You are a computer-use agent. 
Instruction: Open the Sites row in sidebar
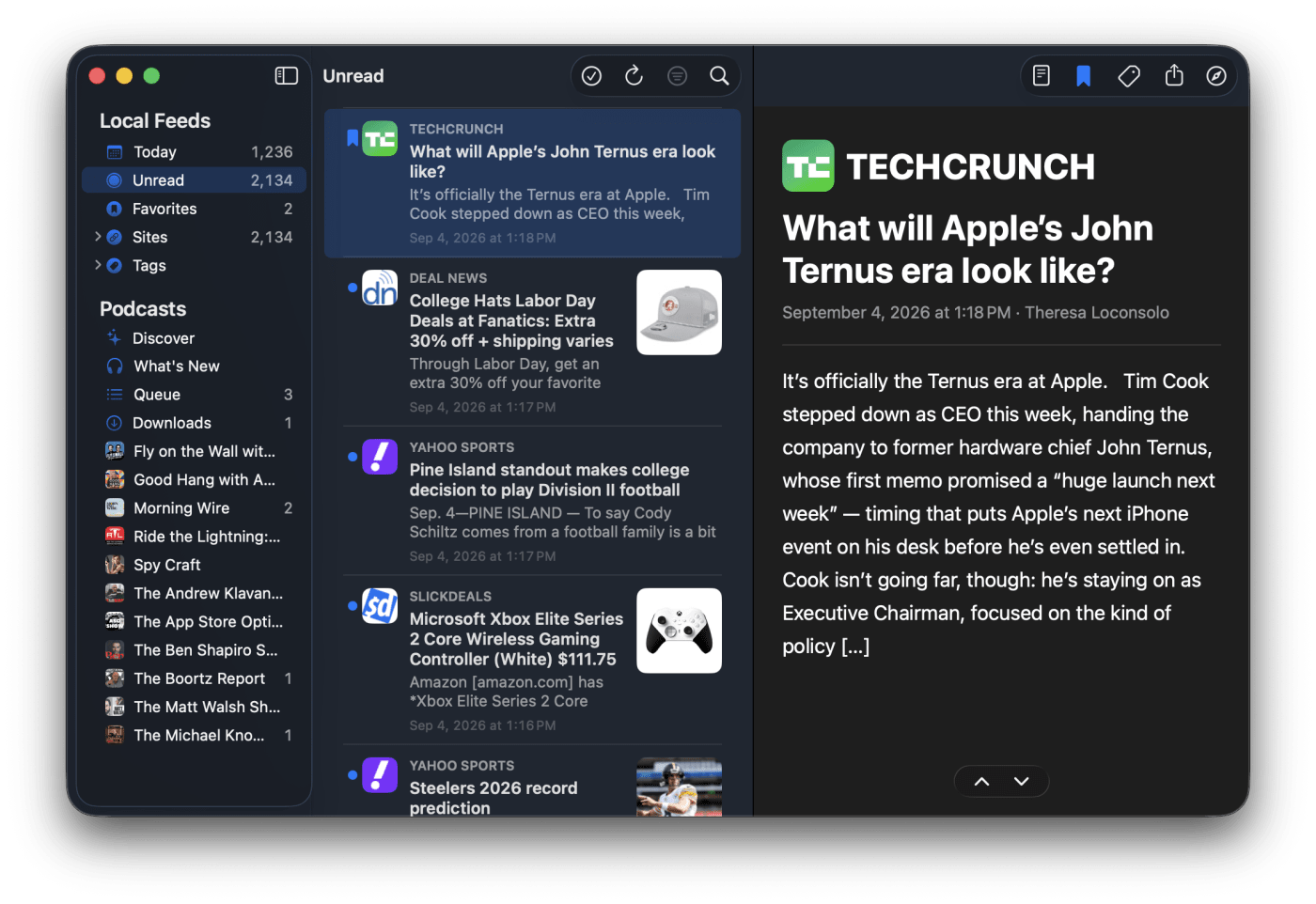(195, 237)
